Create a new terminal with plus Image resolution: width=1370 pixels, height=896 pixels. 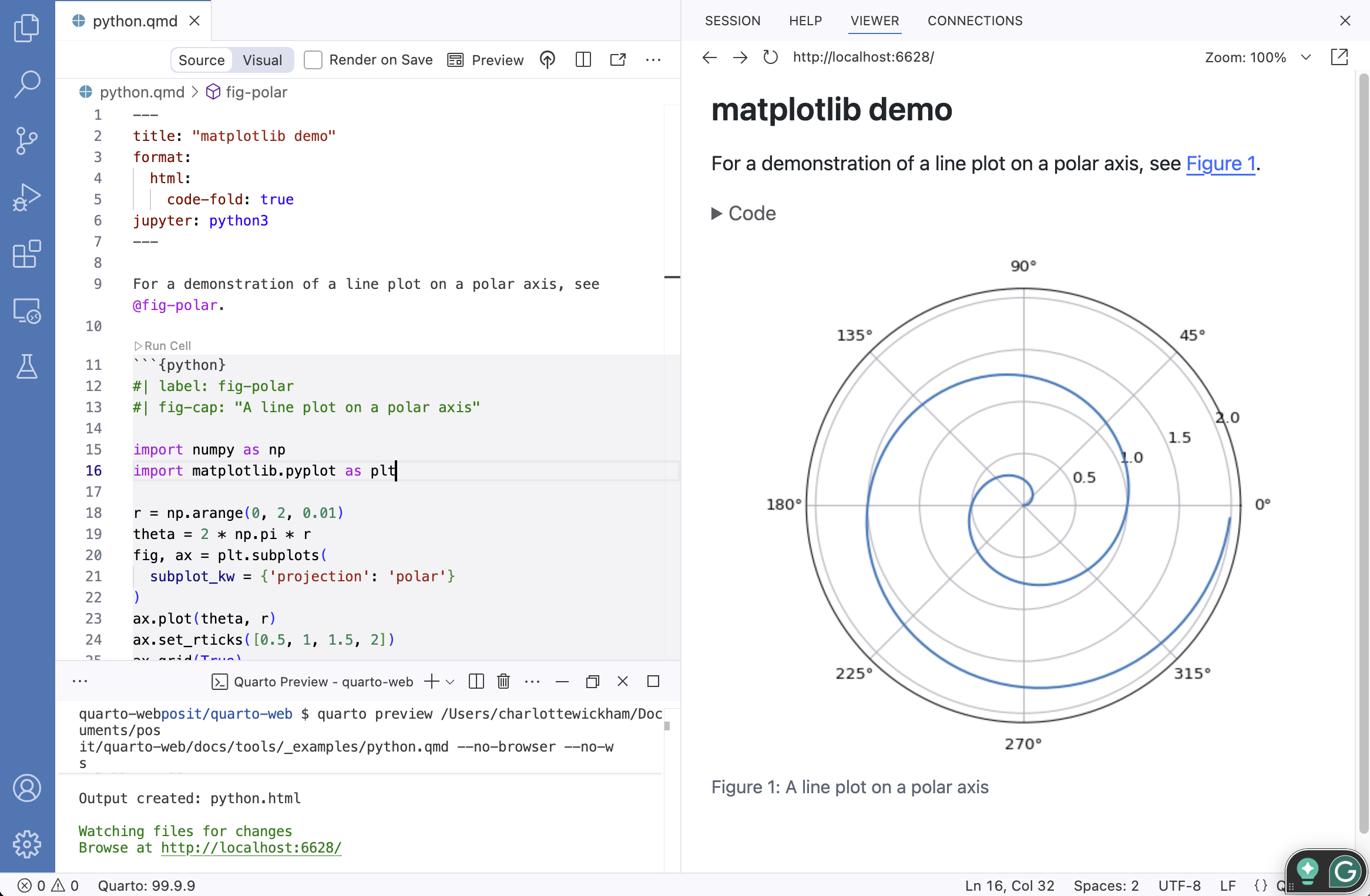click(432, 682)
